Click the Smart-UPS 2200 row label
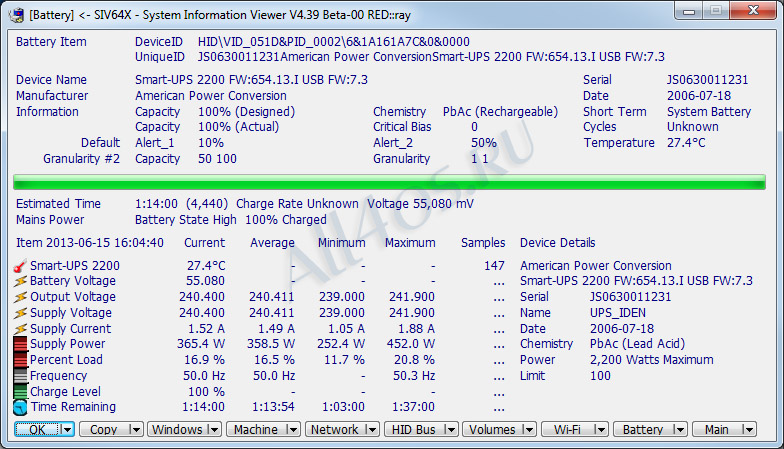 tap(75, 266)
